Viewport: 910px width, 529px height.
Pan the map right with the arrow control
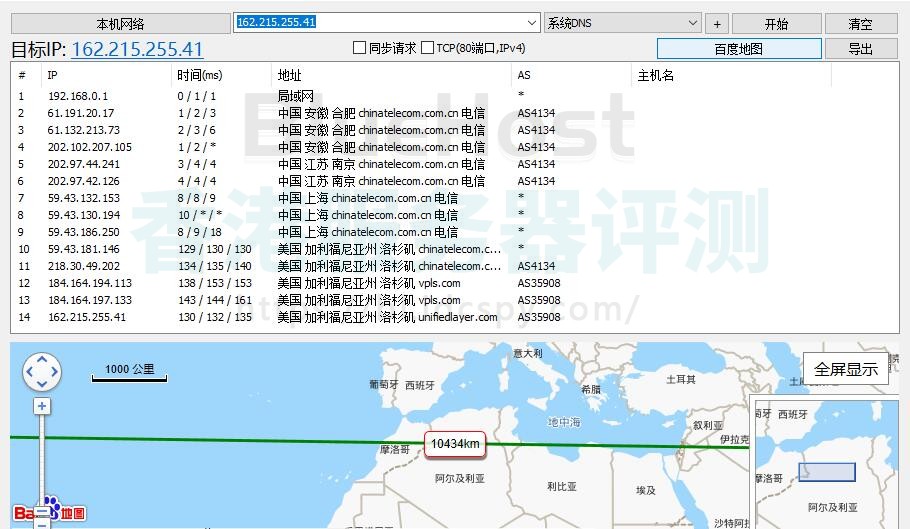pos(55,373)
